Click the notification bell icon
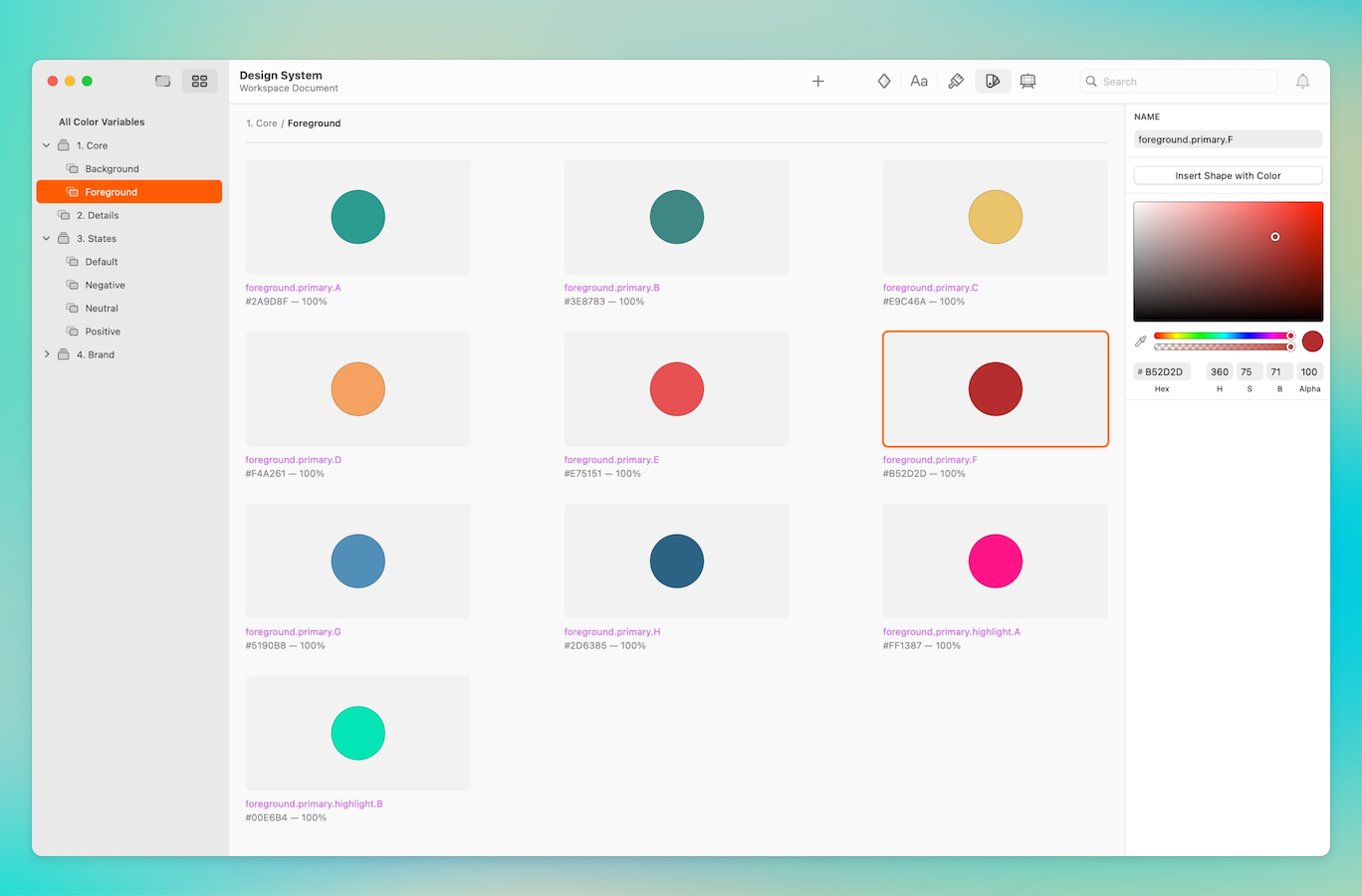The image size is (1362, 896). click(x=1302, y=81)
